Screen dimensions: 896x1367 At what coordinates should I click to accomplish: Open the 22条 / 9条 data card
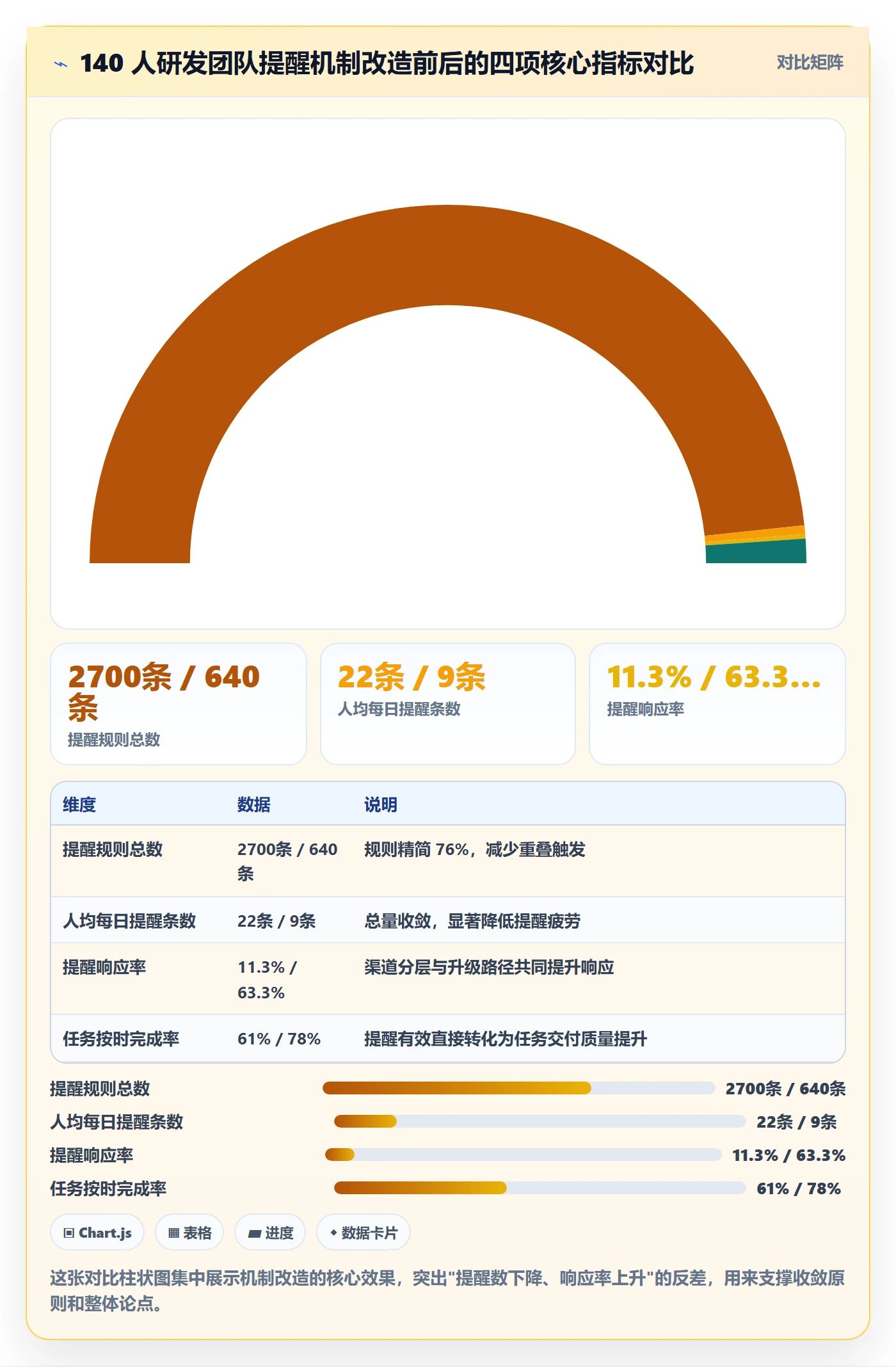[448, 704]
